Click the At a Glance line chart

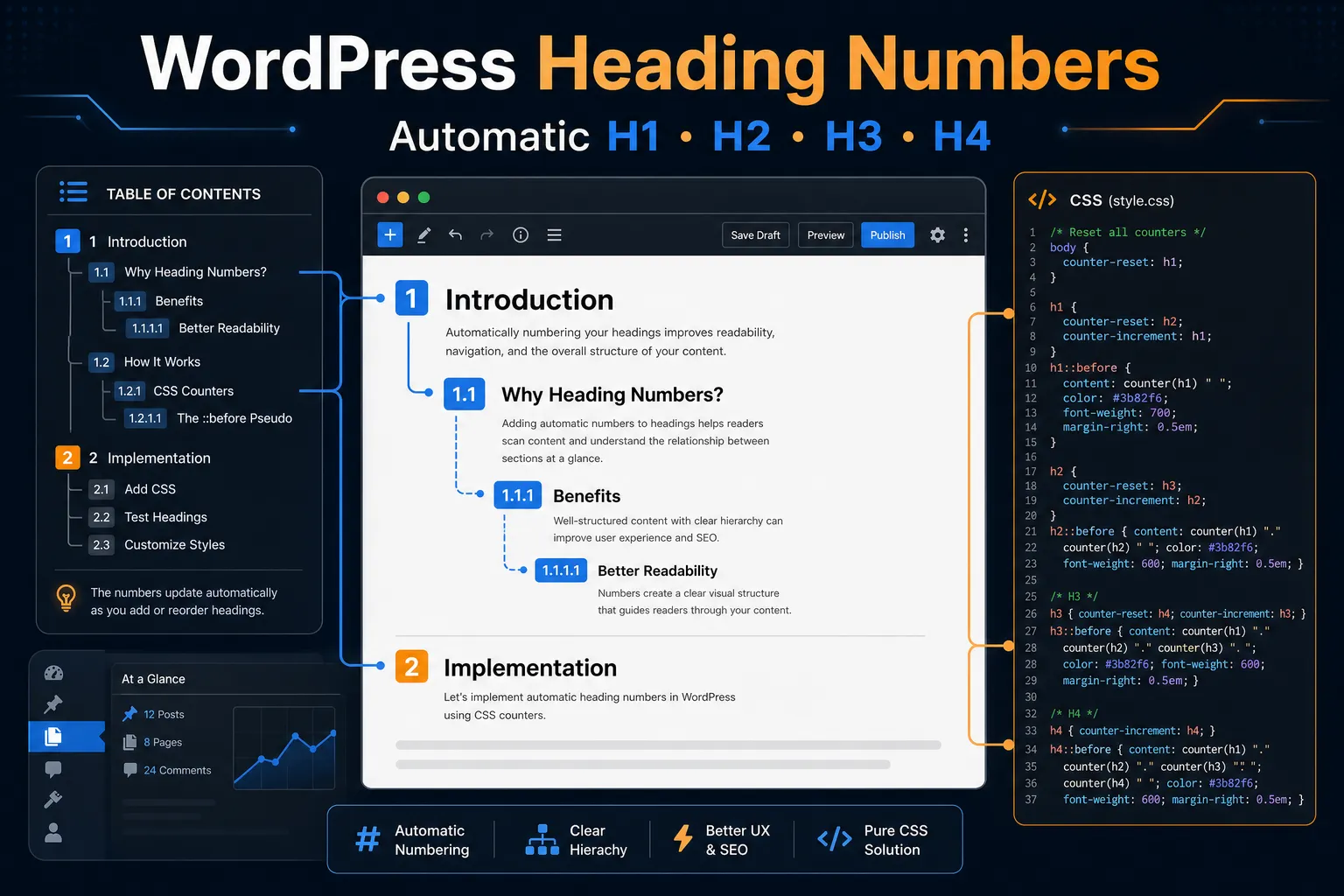click(x=284, y=748)
